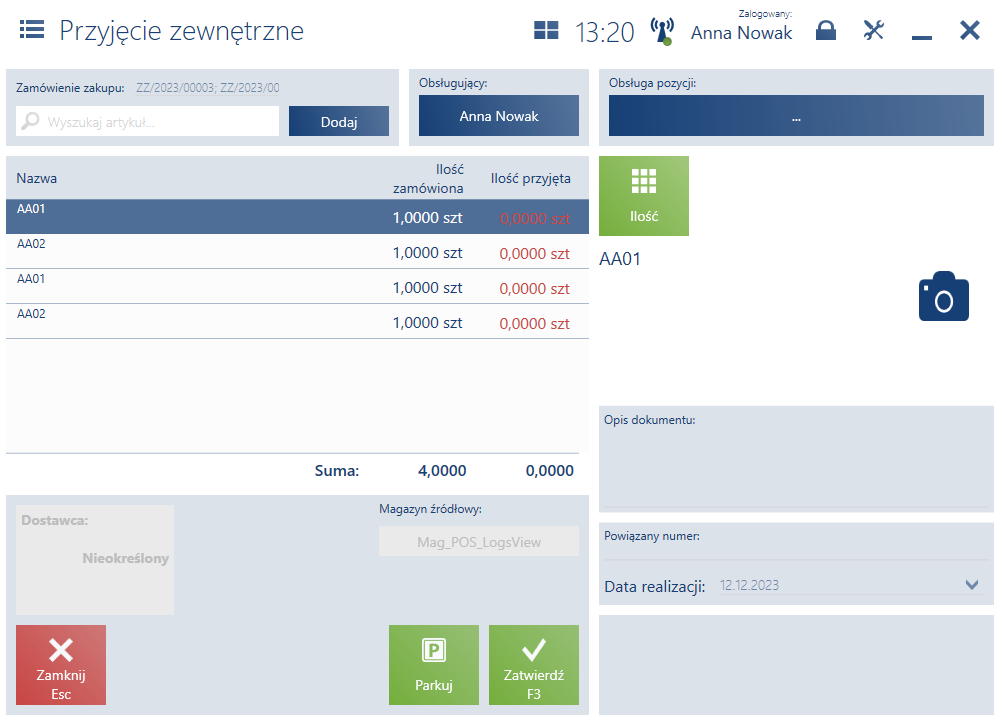Click the Ilość keypad tile

644,196
